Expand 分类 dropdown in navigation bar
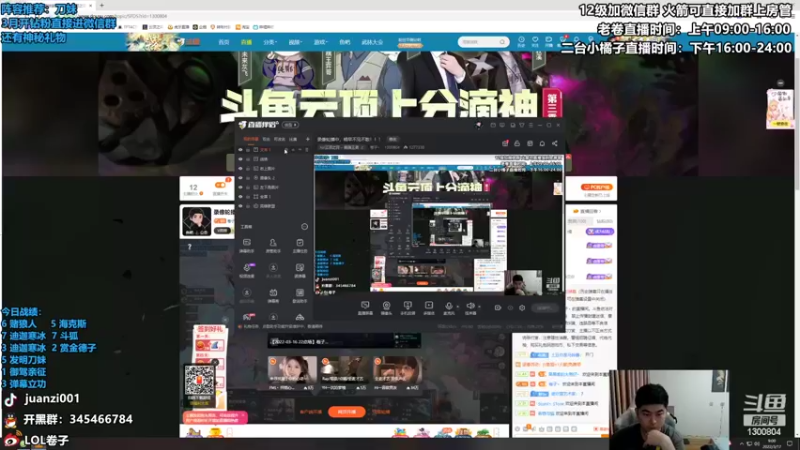This screenshot has width=800, height=450. pyautogui.click(x=270, y=42)
